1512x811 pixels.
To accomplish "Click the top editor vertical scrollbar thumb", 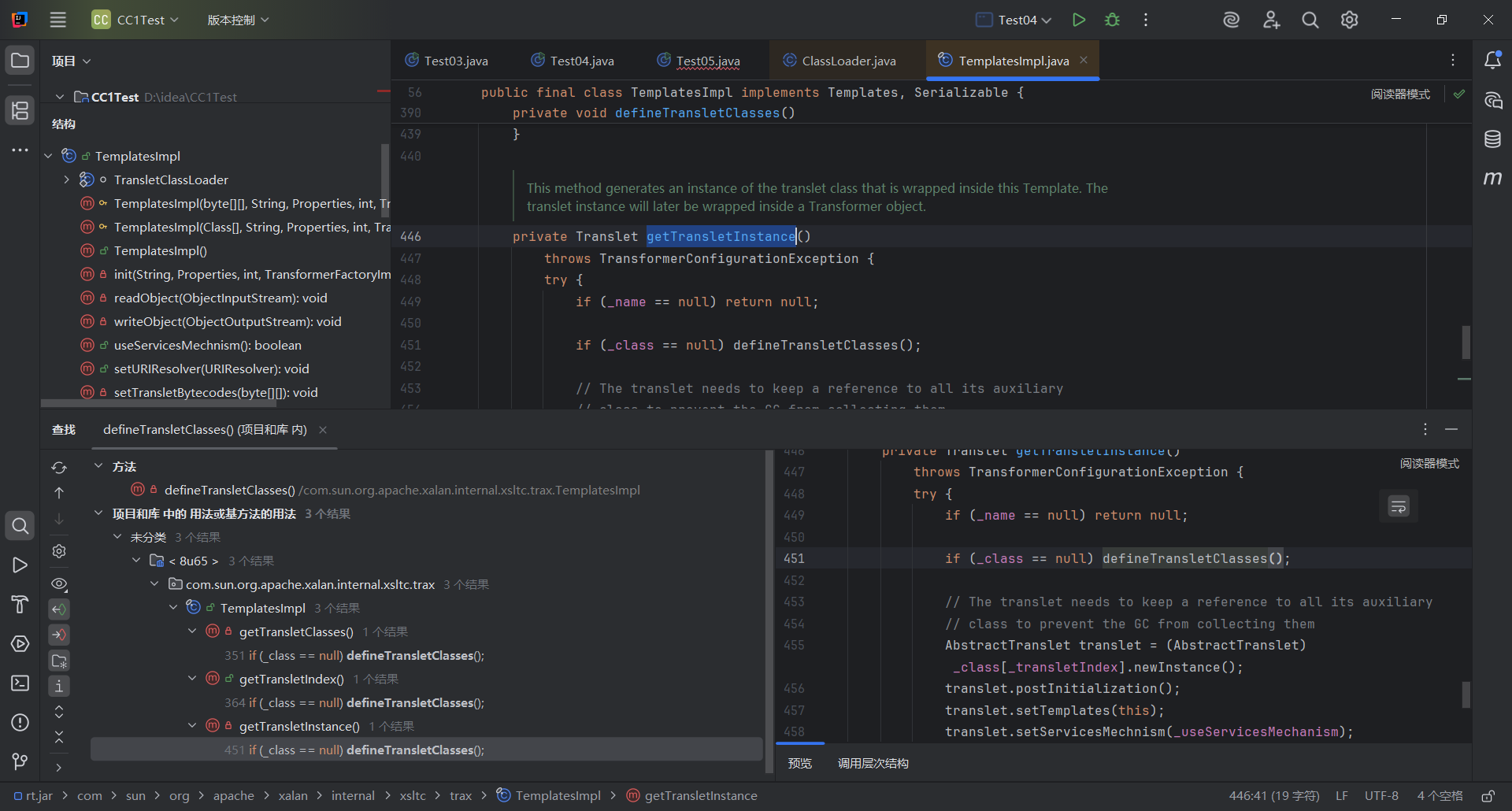I will pyautogui.click(x=1466, y=343).
